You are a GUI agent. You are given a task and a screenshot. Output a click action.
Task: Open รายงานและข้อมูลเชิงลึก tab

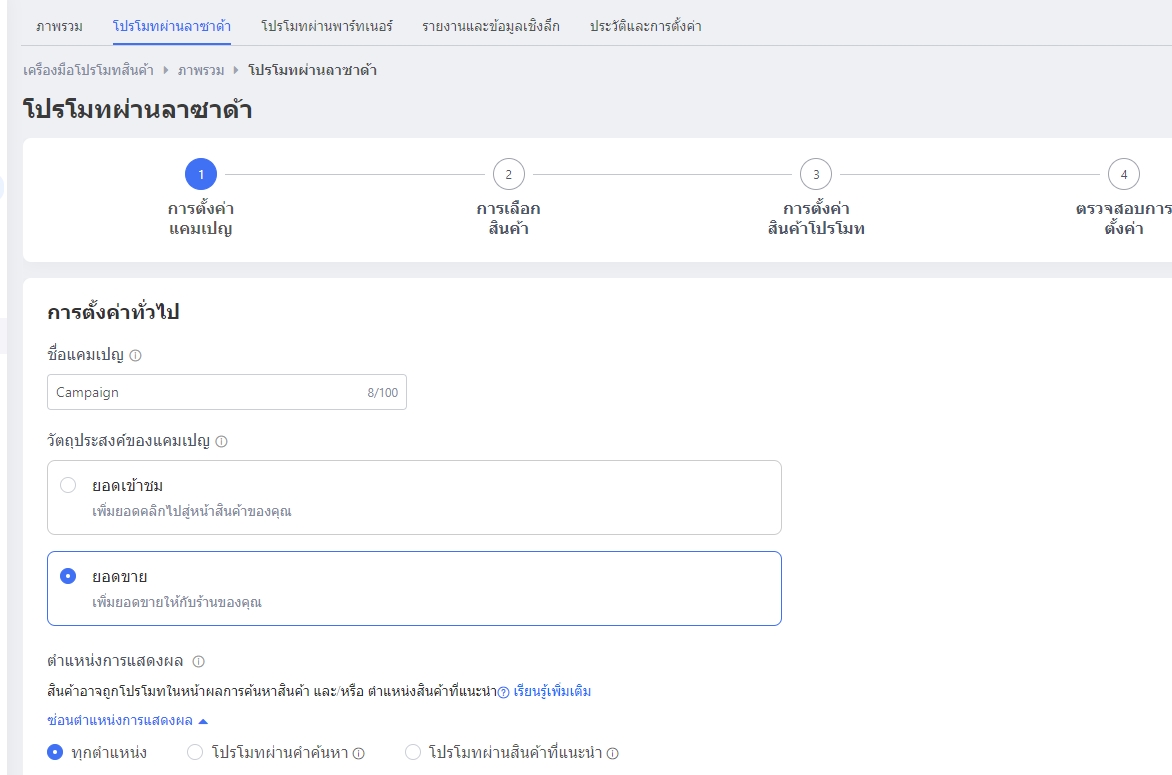pyautogui.click(x=491, y=26)
